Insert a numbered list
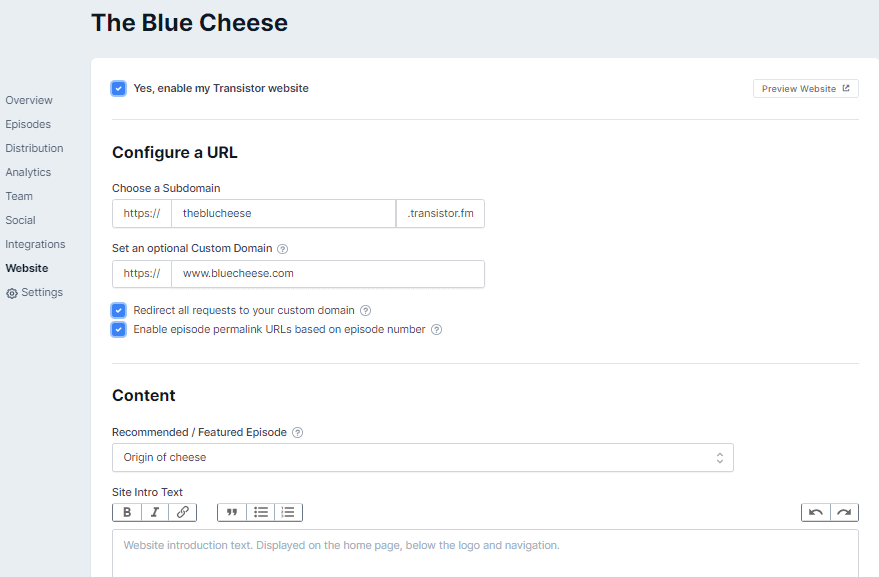Screen dimensions: 879x577 pos(288,512)
